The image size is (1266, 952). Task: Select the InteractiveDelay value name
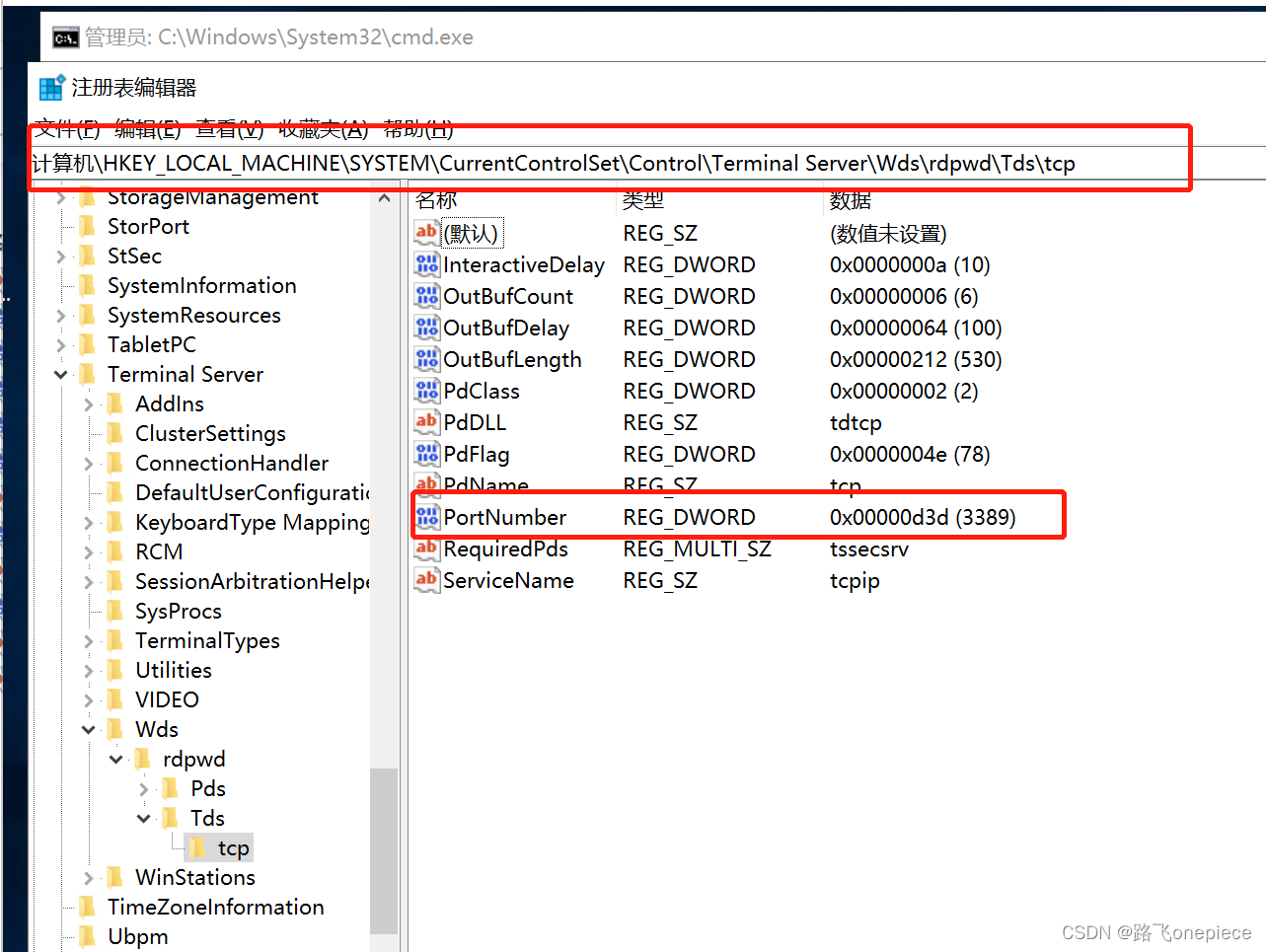(523, 264)
